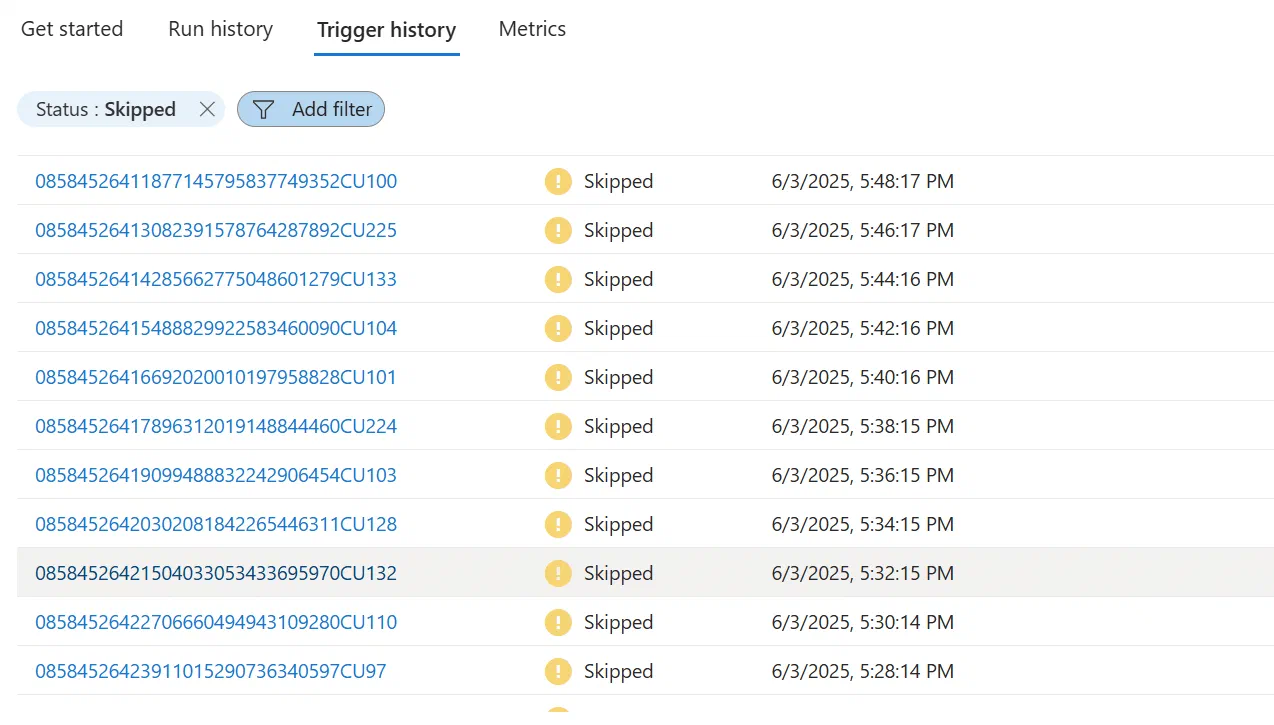Click timestamp 6/3/2025, 5:46:17 PM
The height and width of the screenshot is (725, 1274).
pos(863,230)
